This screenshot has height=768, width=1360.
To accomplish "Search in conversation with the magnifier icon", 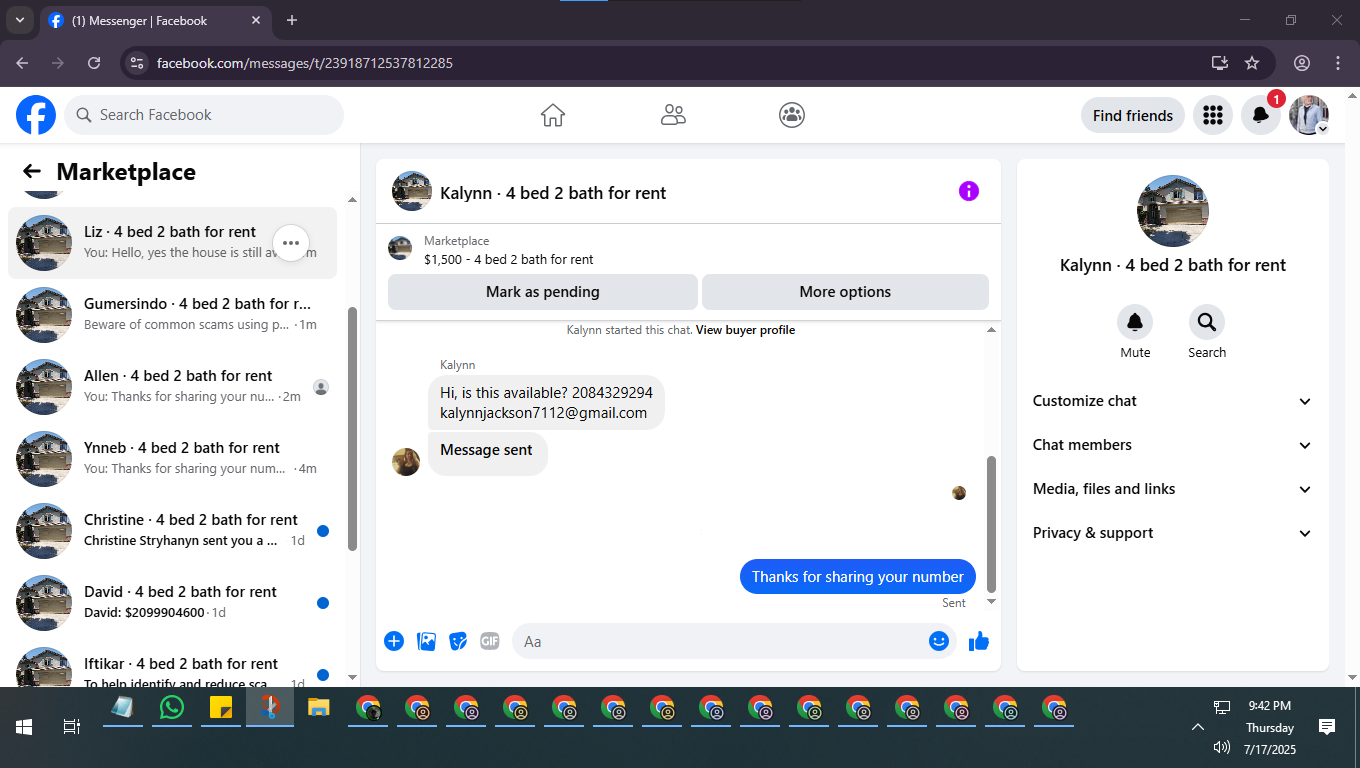I will click(x=1207, y=322).
